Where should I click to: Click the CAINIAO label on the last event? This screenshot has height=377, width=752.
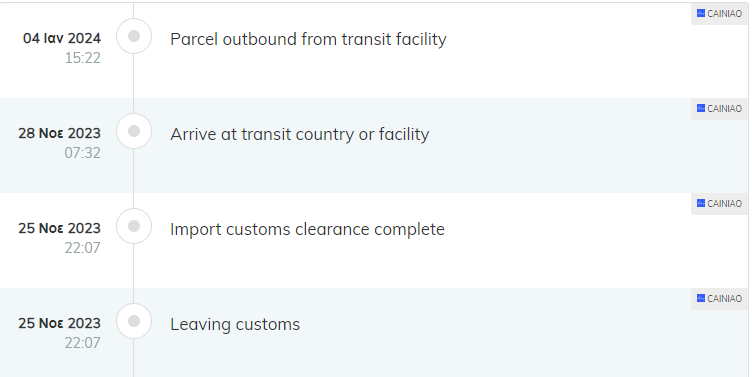point(725,299)
